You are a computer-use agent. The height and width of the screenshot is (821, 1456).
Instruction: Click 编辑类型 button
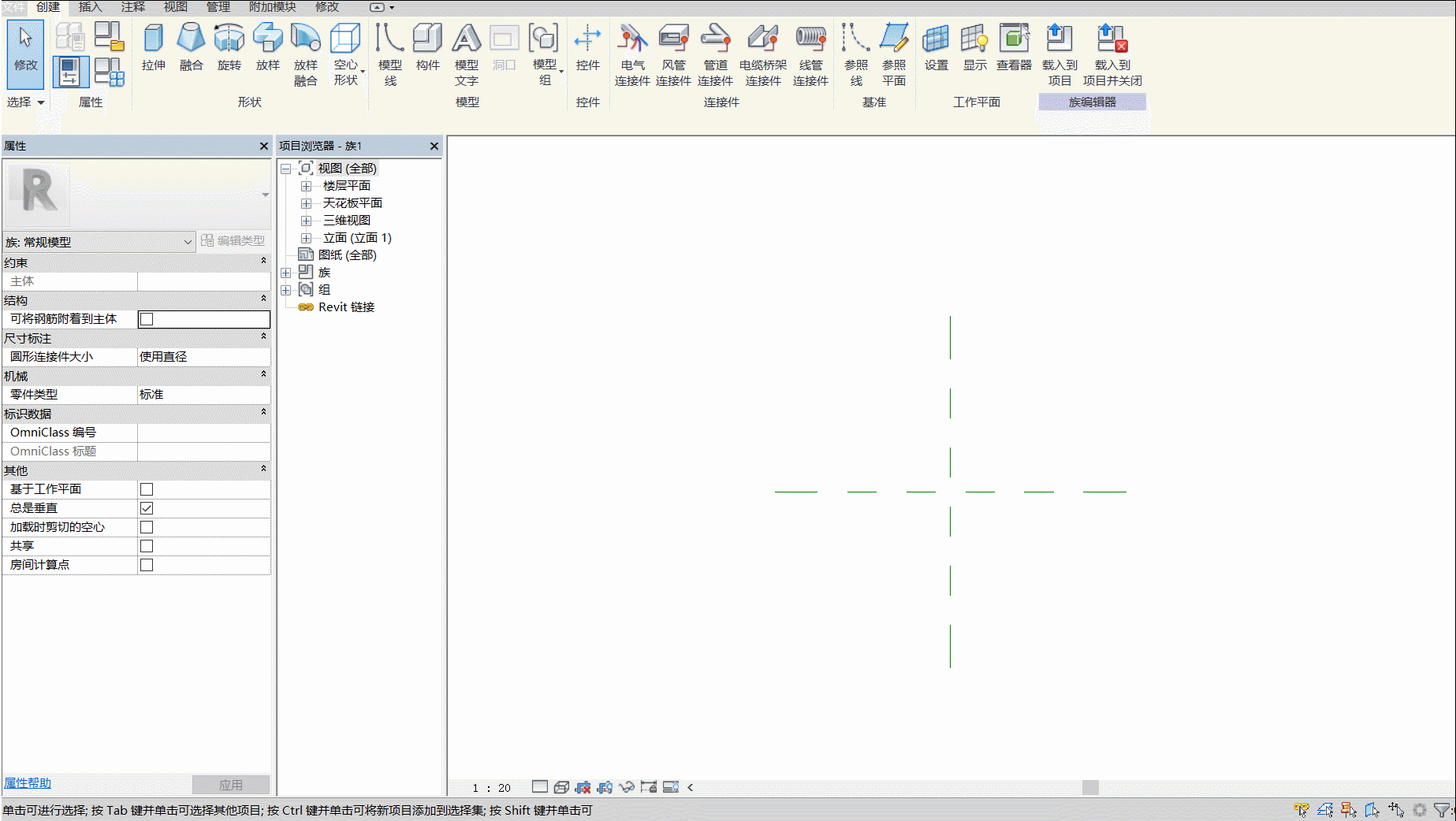tap(233, 240)
